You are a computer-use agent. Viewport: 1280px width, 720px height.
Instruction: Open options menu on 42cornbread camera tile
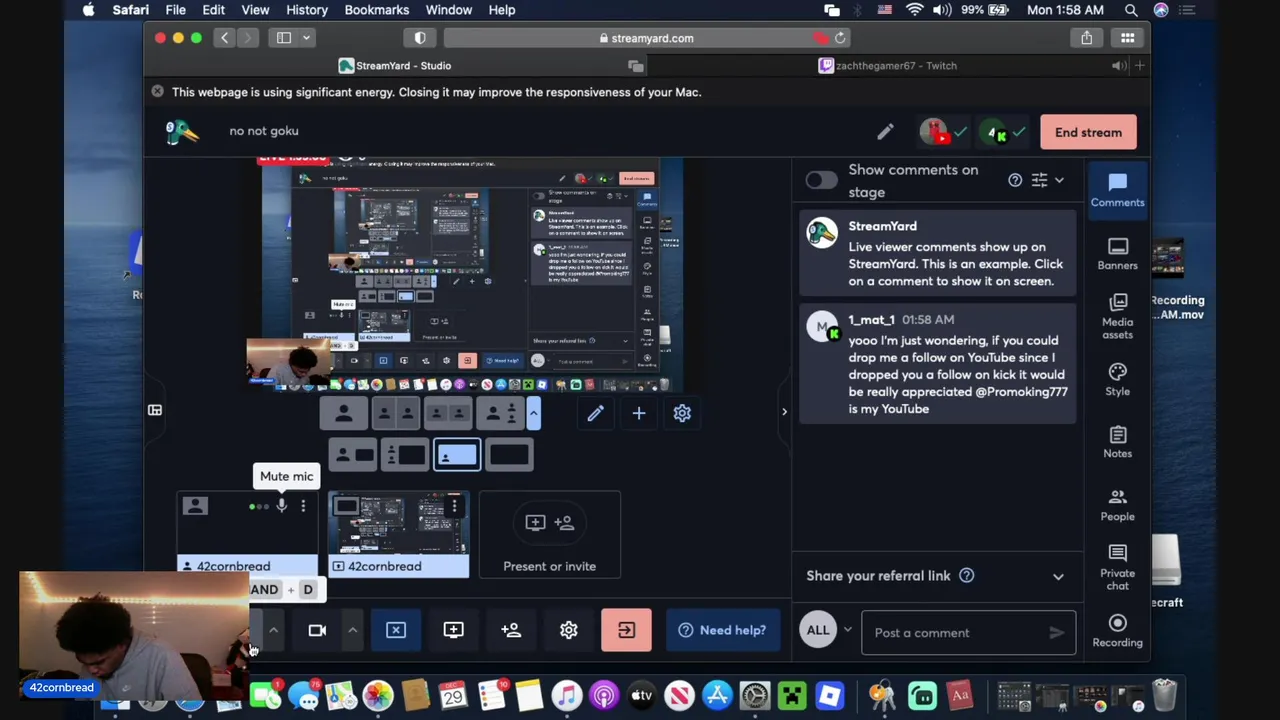303,506
